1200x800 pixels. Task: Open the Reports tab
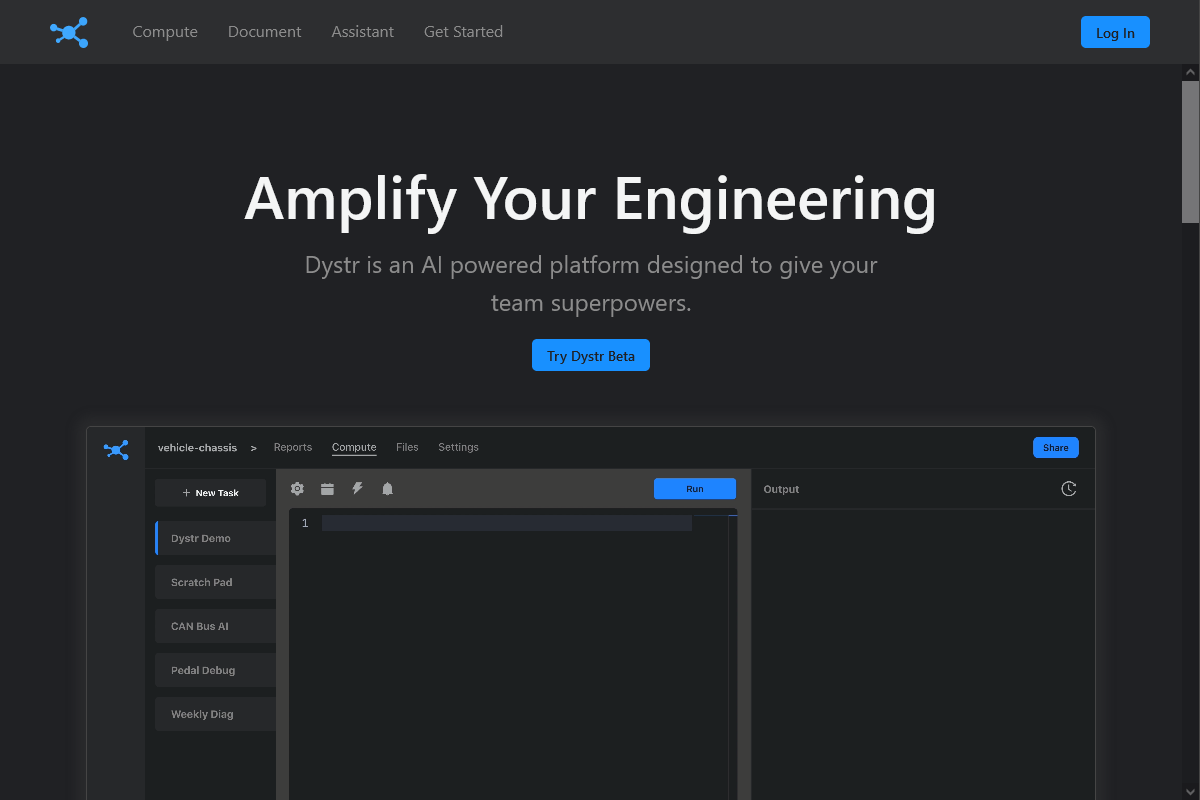click(293, 447)
